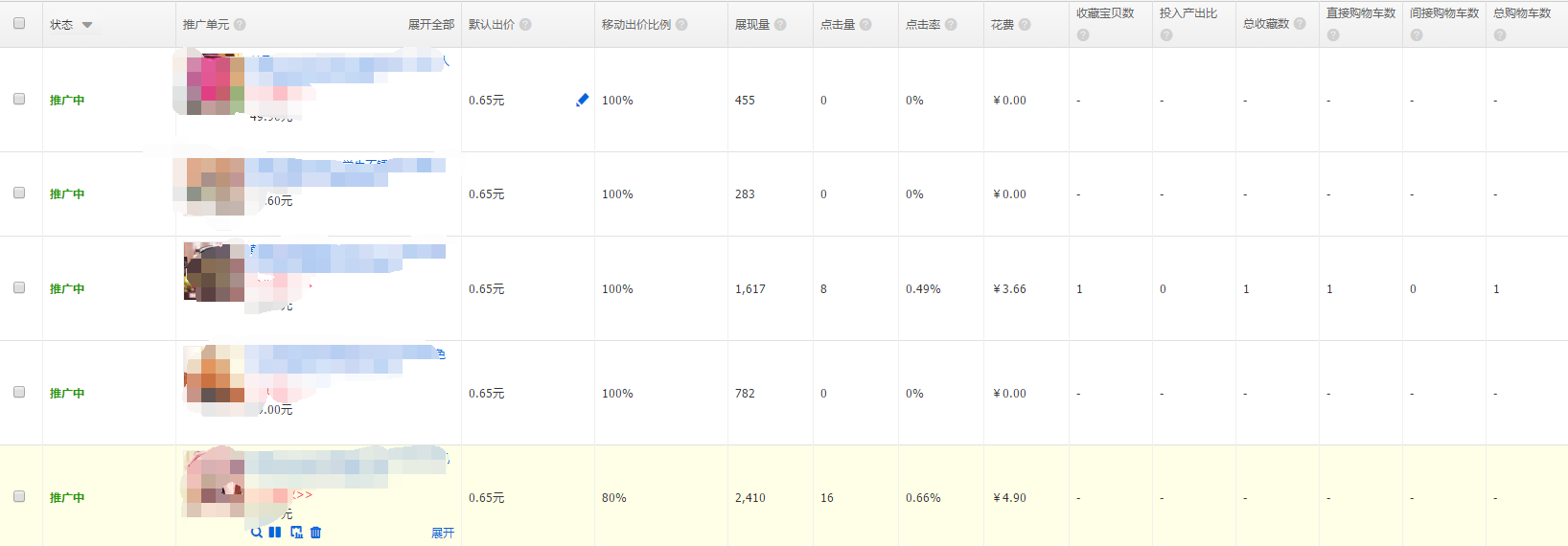Image resolution: width=1568 pixels, height=546 pixels.
Task: Click the report chart icon in last row
Action: (296, 533)
